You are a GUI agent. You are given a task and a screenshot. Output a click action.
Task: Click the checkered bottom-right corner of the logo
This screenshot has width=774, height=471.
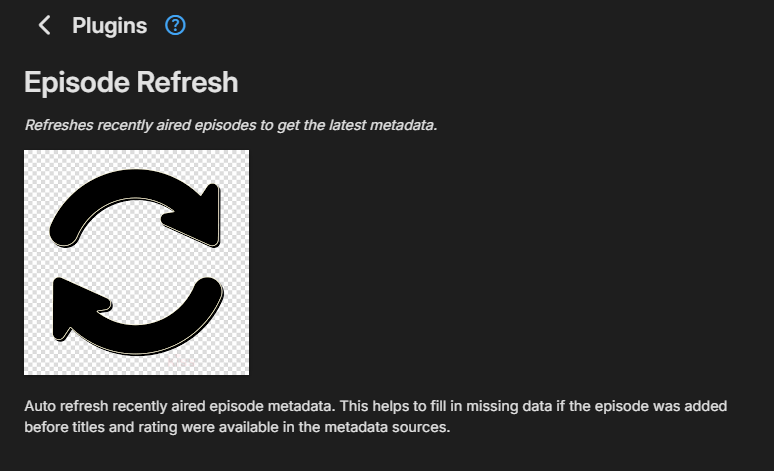pos(237,363)
